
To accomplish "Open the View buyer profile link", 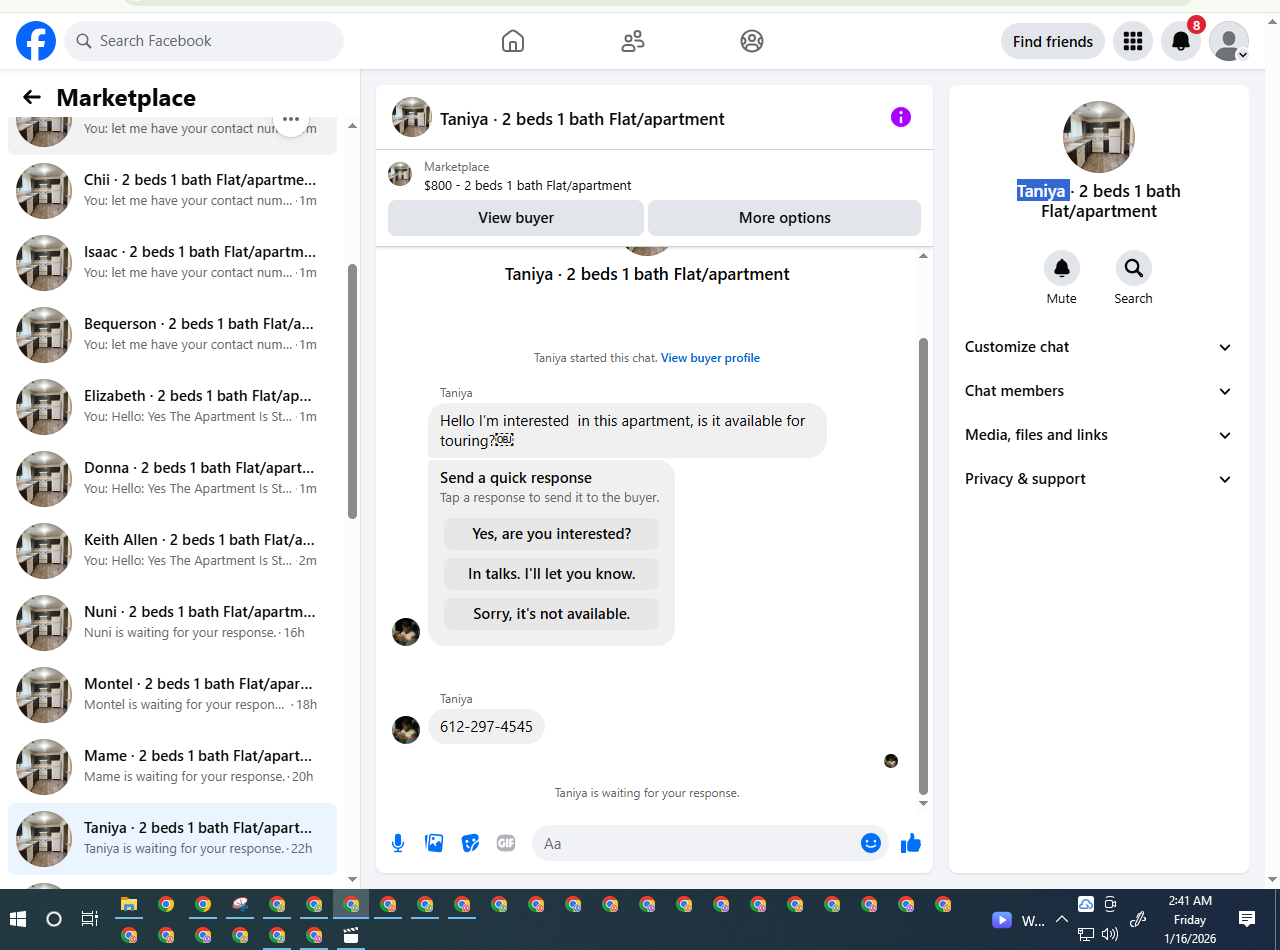I will [710, 358].
